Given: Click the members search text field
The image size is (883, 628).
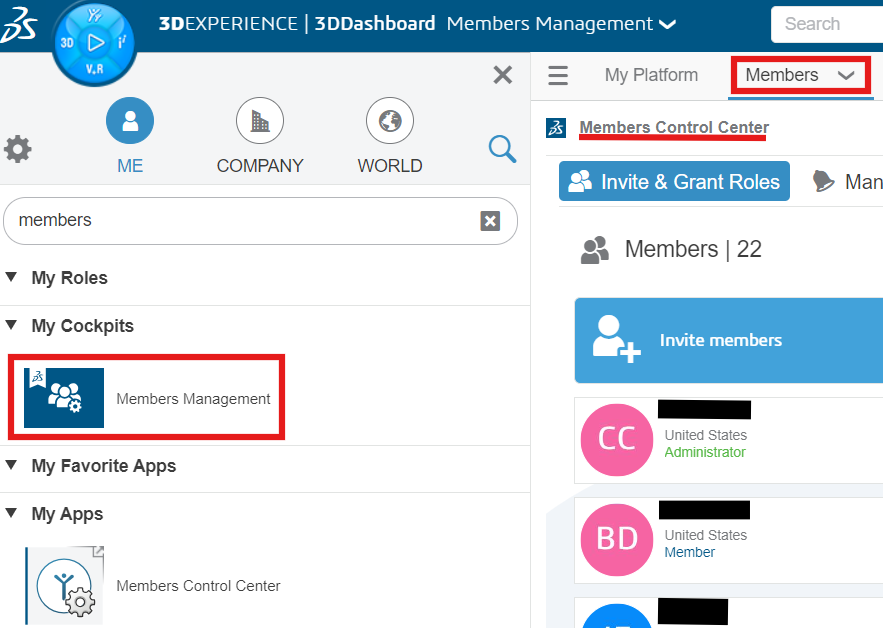Looking at the screenshot, I should (260, 221).
